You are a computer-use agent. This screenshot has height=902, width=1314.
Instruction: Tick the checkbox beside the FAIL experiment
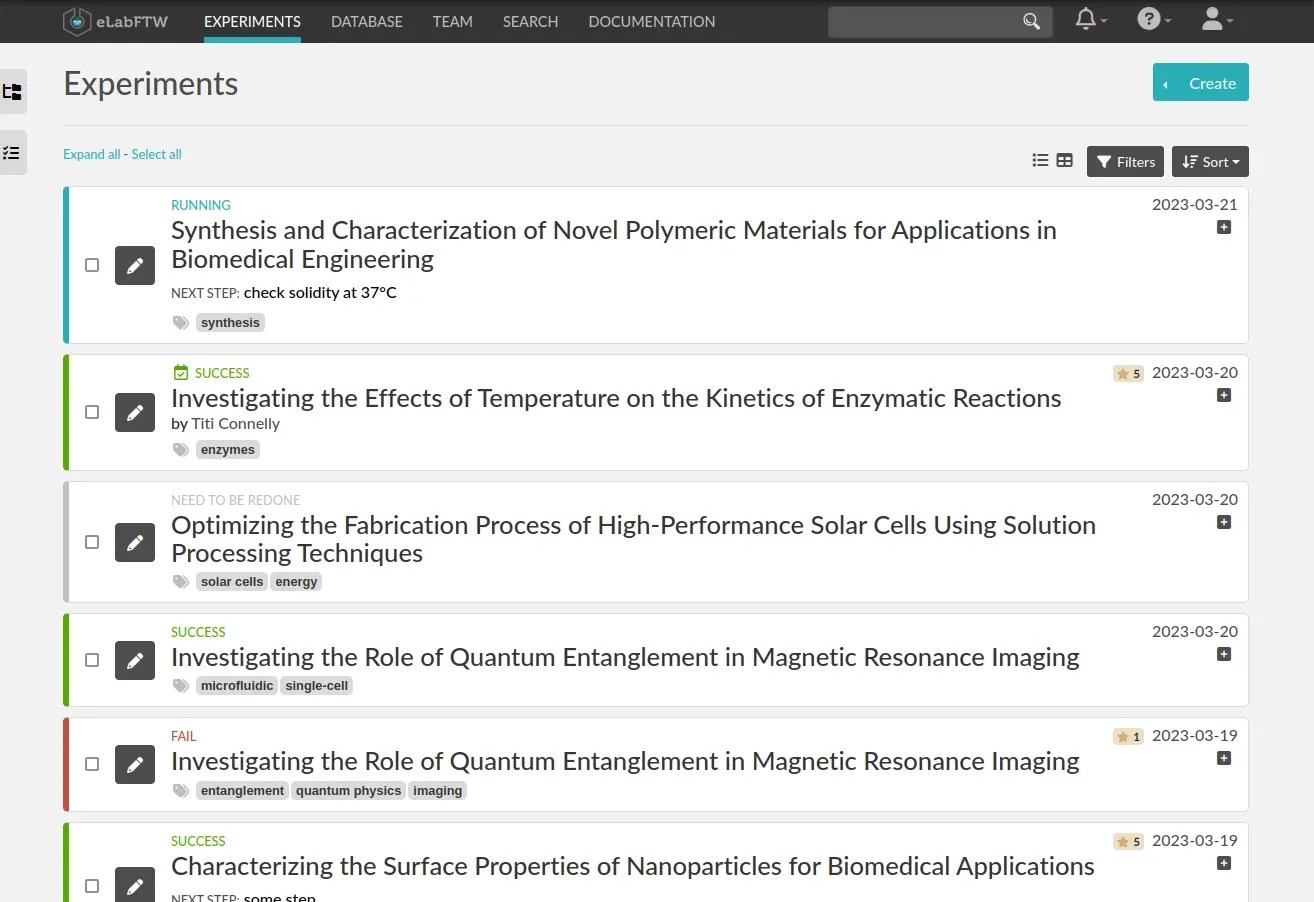[91, 763]
